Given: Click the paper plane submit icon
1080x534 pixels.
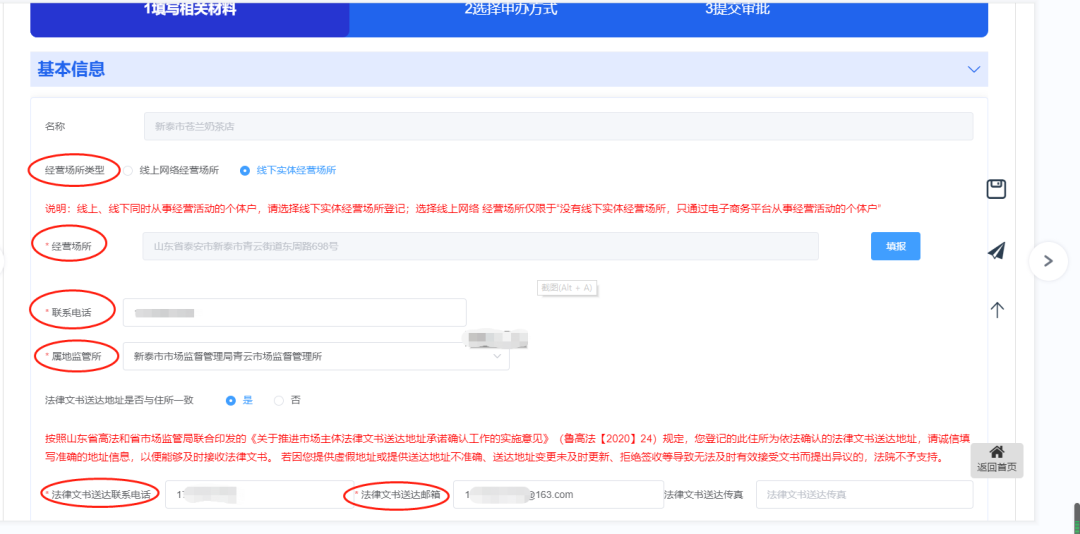Looking at the screenshot, I should tap(996, 251).
